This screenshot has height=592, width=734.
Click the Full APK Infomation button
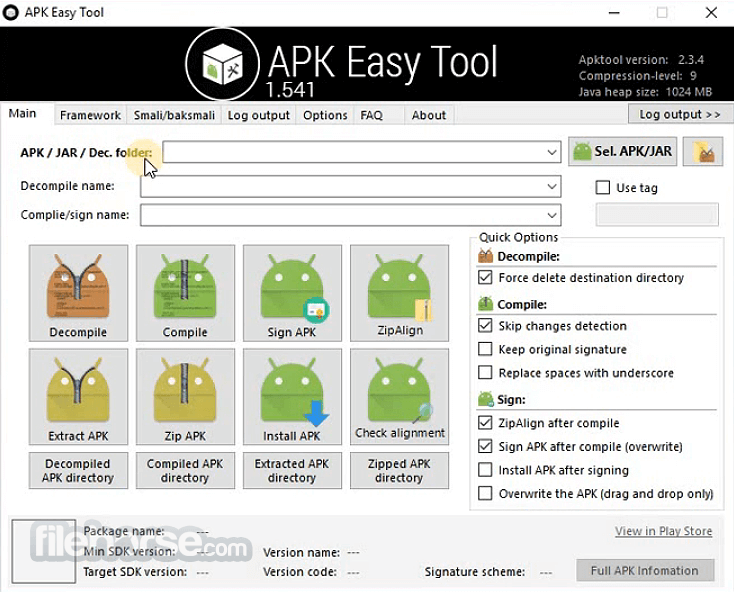[645, 570]
